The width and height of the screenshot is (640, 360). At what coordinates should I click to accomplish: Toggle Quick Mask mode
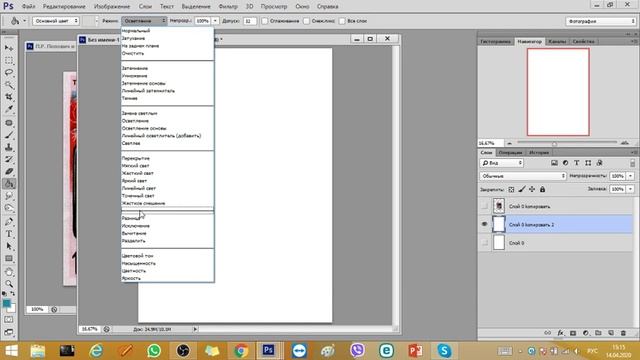(x=9, y=320)
